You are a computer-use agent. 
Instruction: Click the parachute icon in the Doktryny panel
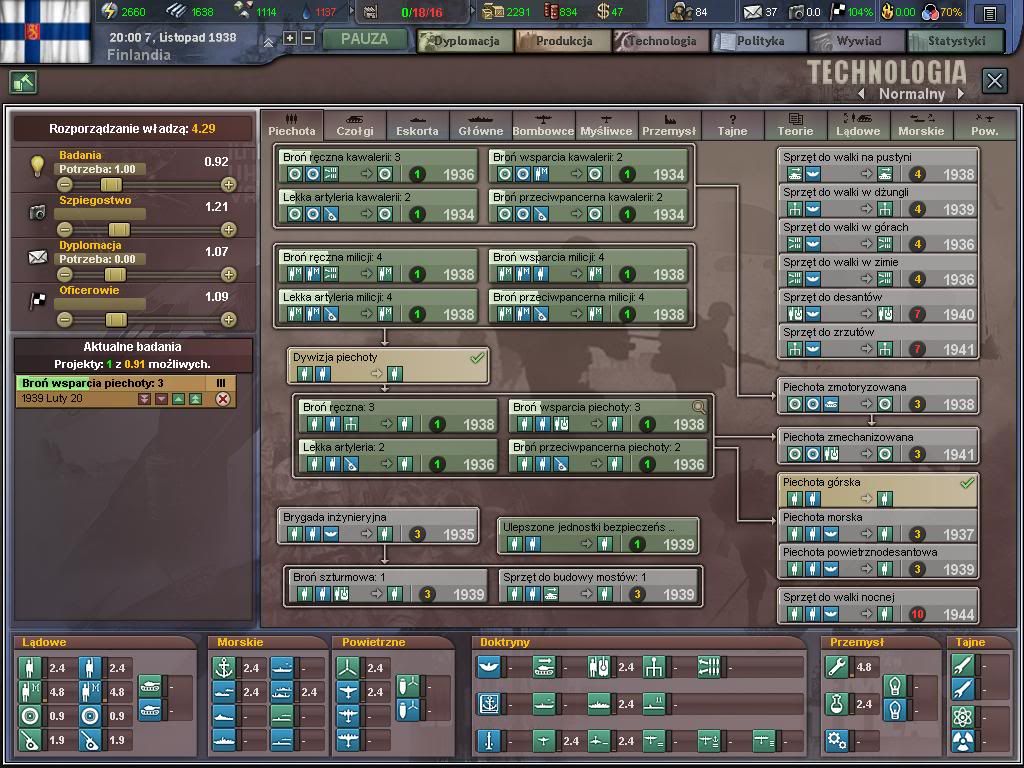click(x=488, y=667)
